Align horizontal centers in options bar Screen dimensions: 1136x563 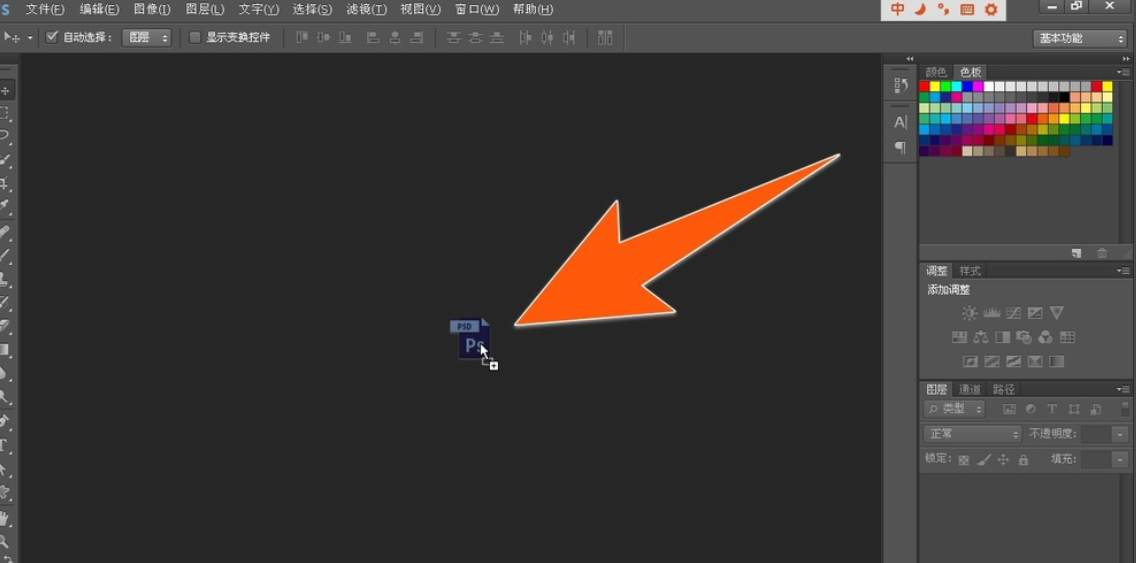pyautogui.click(x=395, y=38)
